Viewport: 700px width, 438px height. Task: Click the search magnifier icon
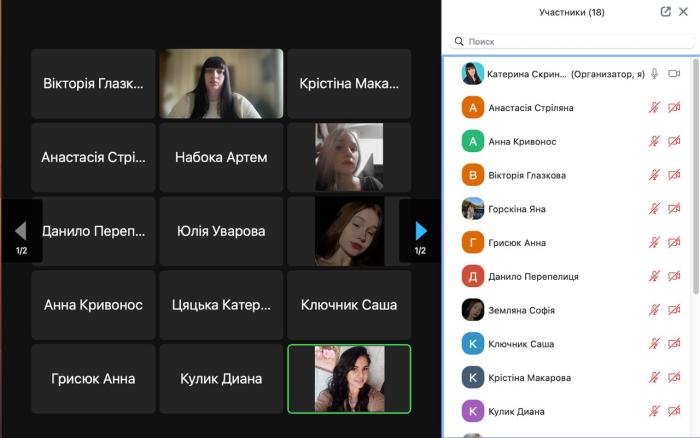coord(459,42)
